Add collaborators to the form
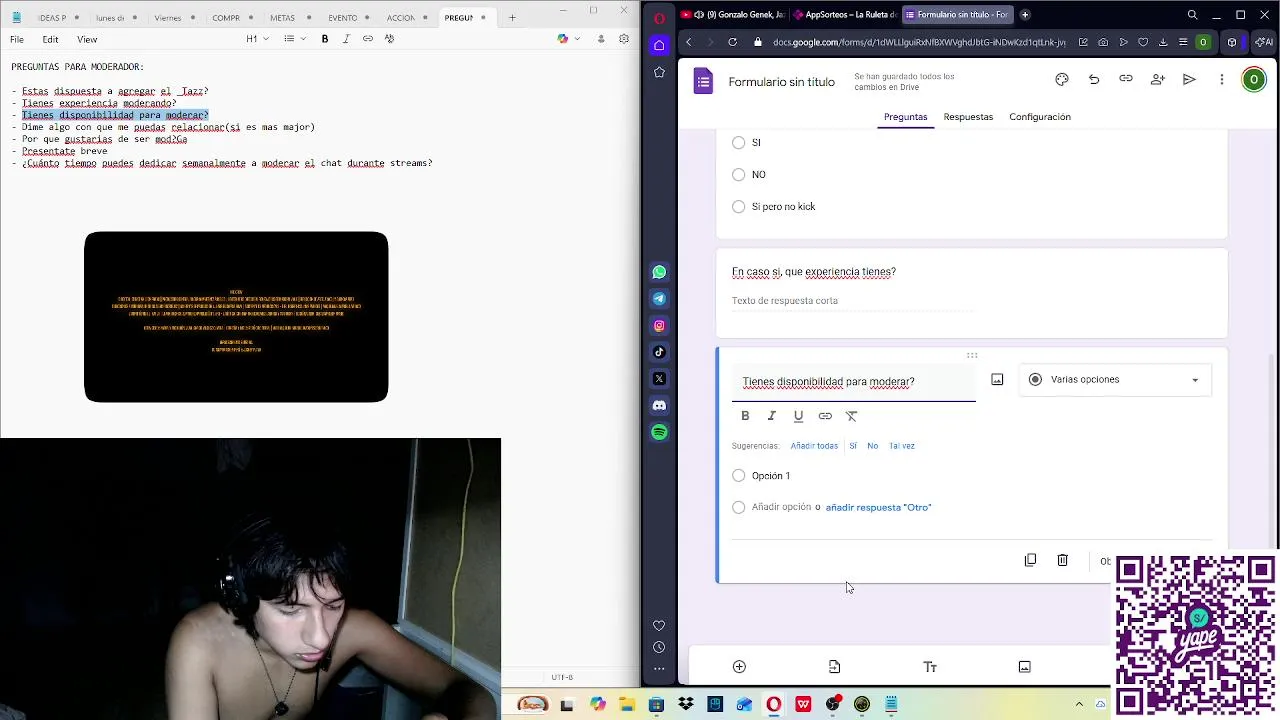Image resolution: width=1280 pixels, height=720 pixels. (x=1158, y=80)
